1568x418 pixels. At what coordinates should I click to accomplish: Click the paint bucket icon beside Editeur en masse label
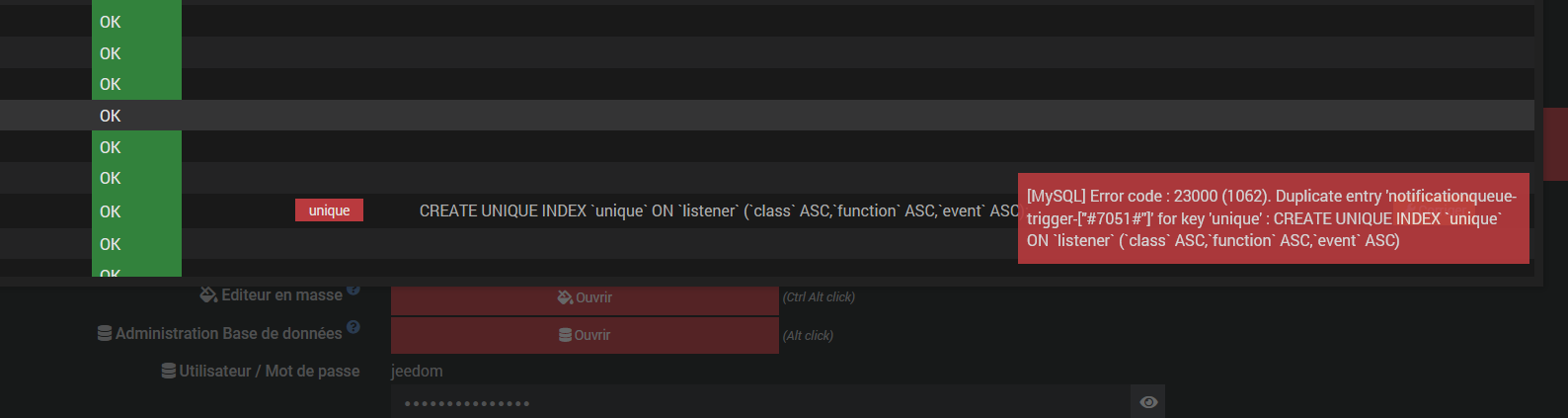(x=208, y=294)
